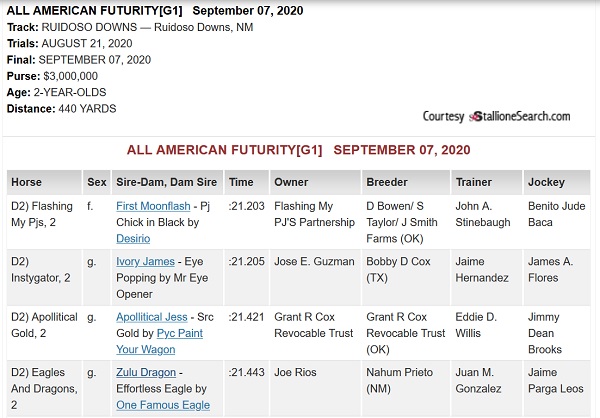
Task: Click the StallioneSearch.com courtesy logo
Action: click(496, 116)
